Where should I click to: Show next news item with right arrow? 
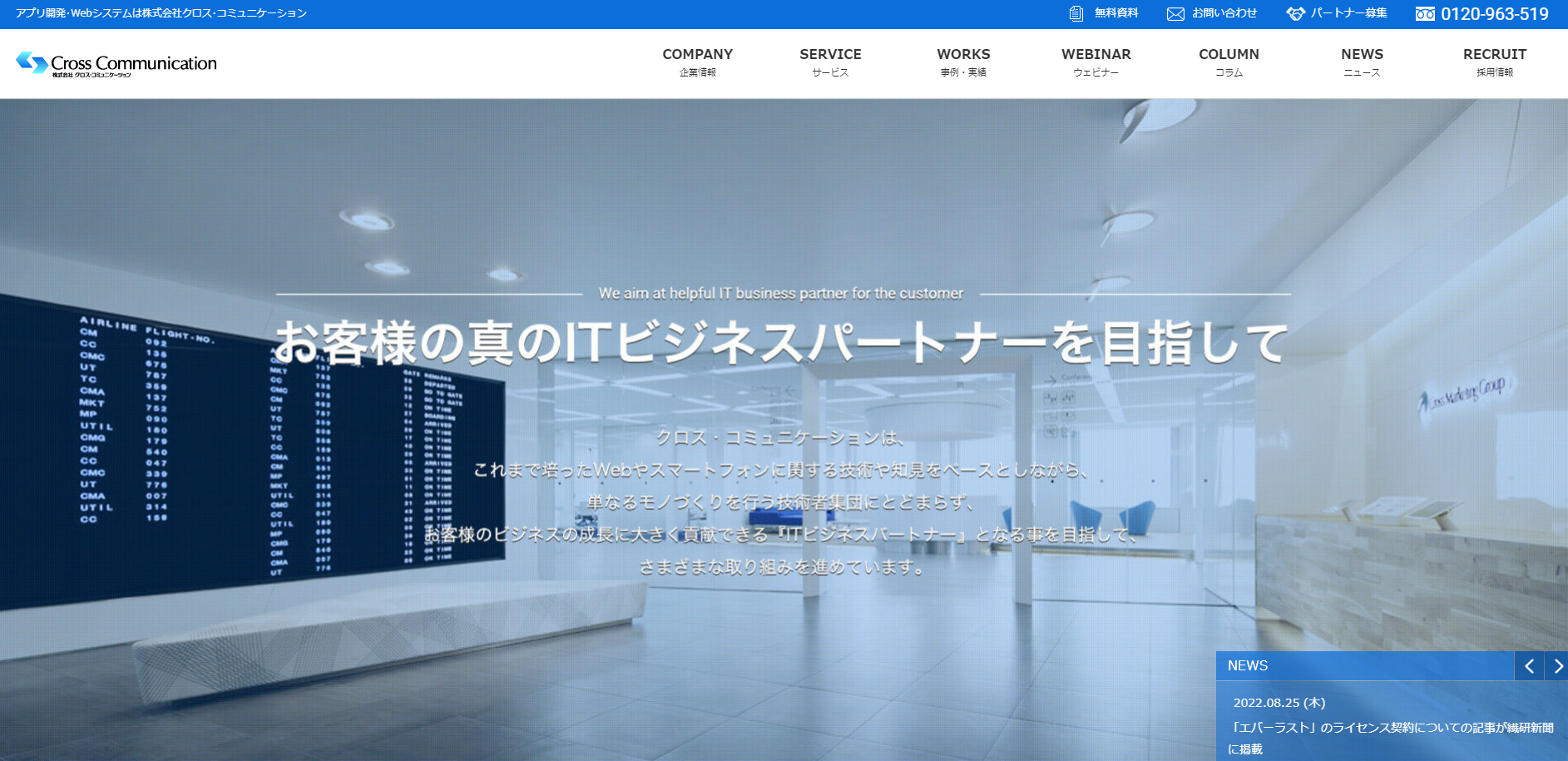[1557, 666]
